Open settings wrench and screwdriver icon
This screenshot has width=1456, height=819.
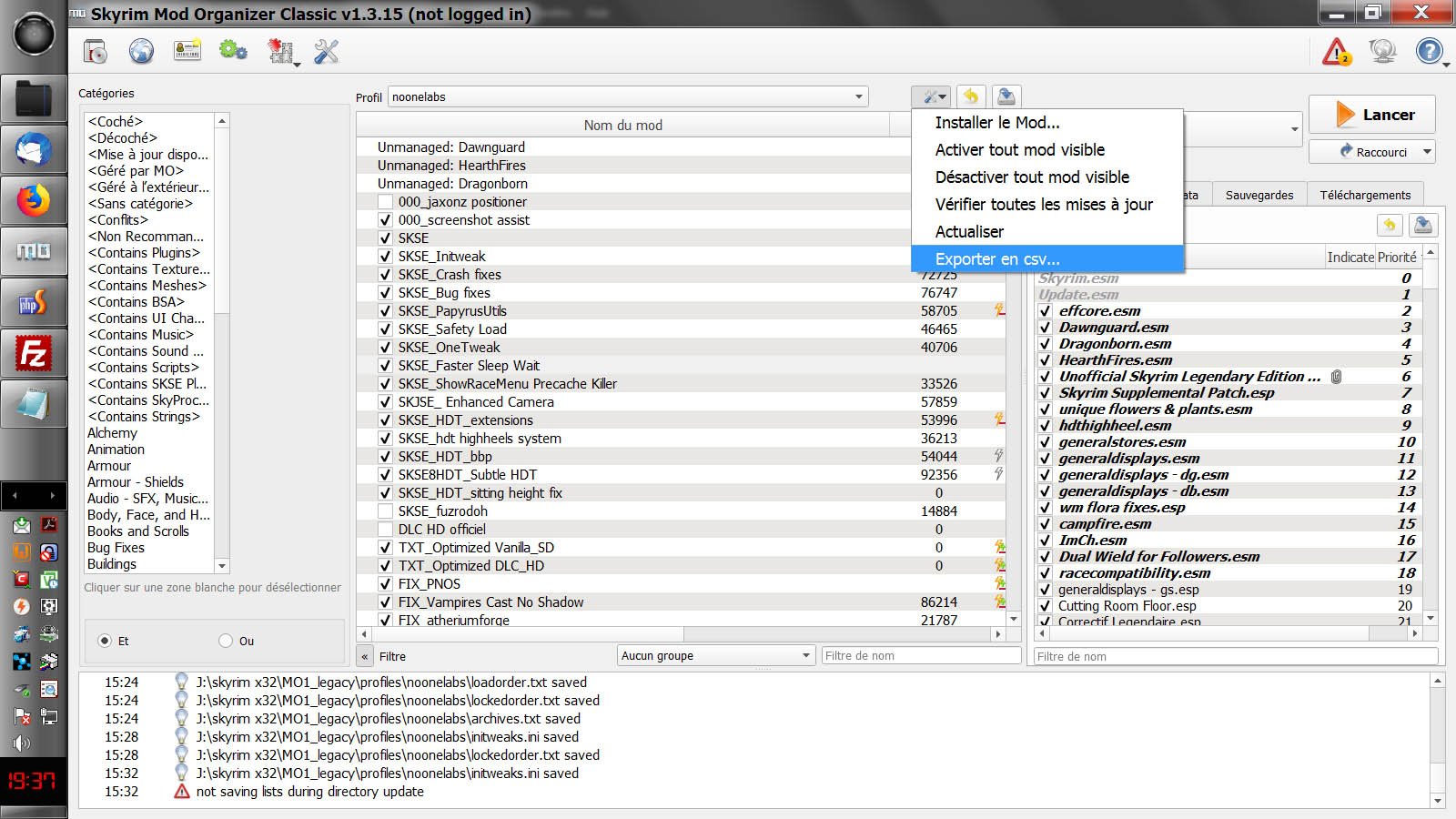326,52
